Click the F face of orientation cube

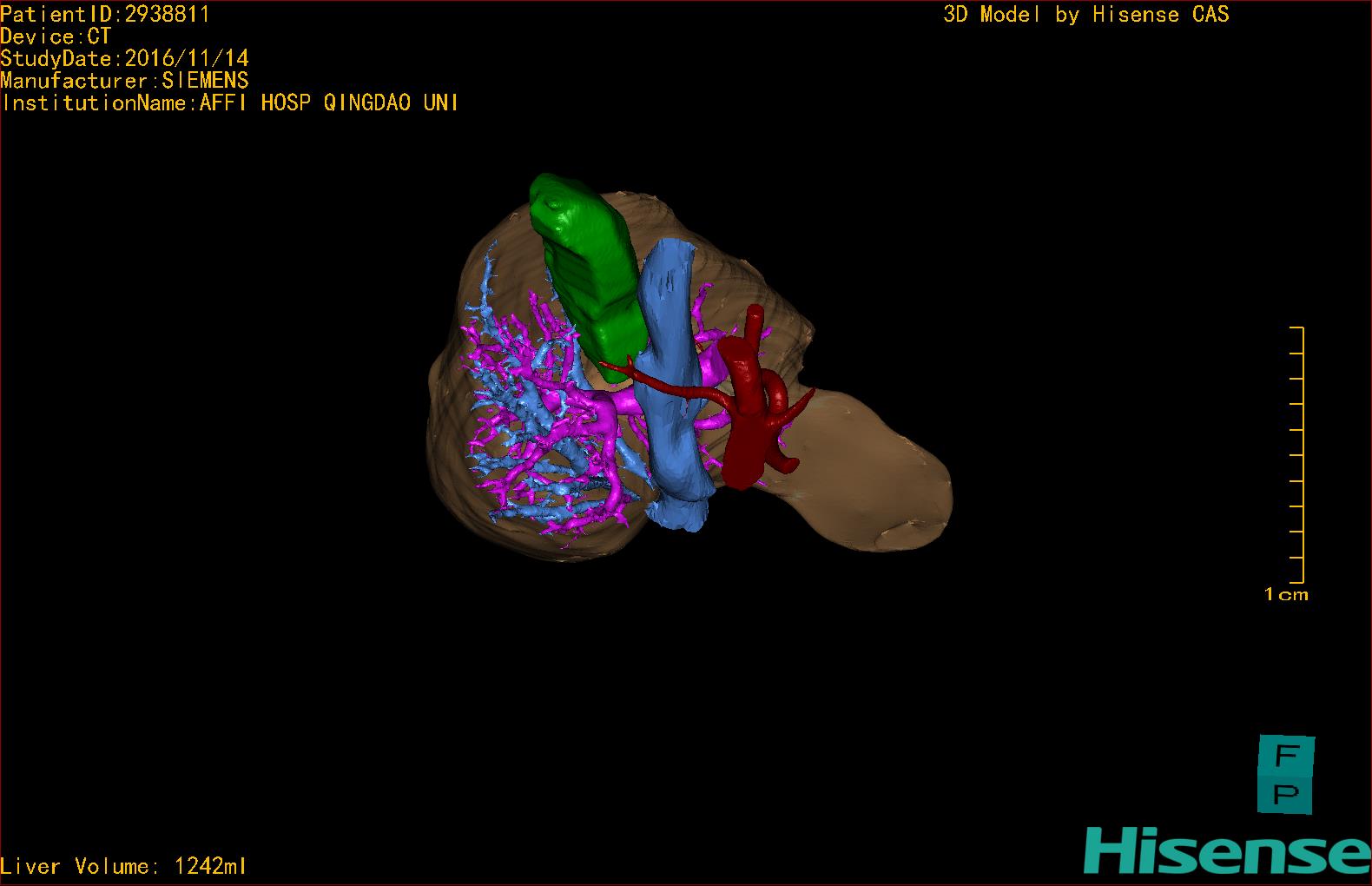(1286, 757)
